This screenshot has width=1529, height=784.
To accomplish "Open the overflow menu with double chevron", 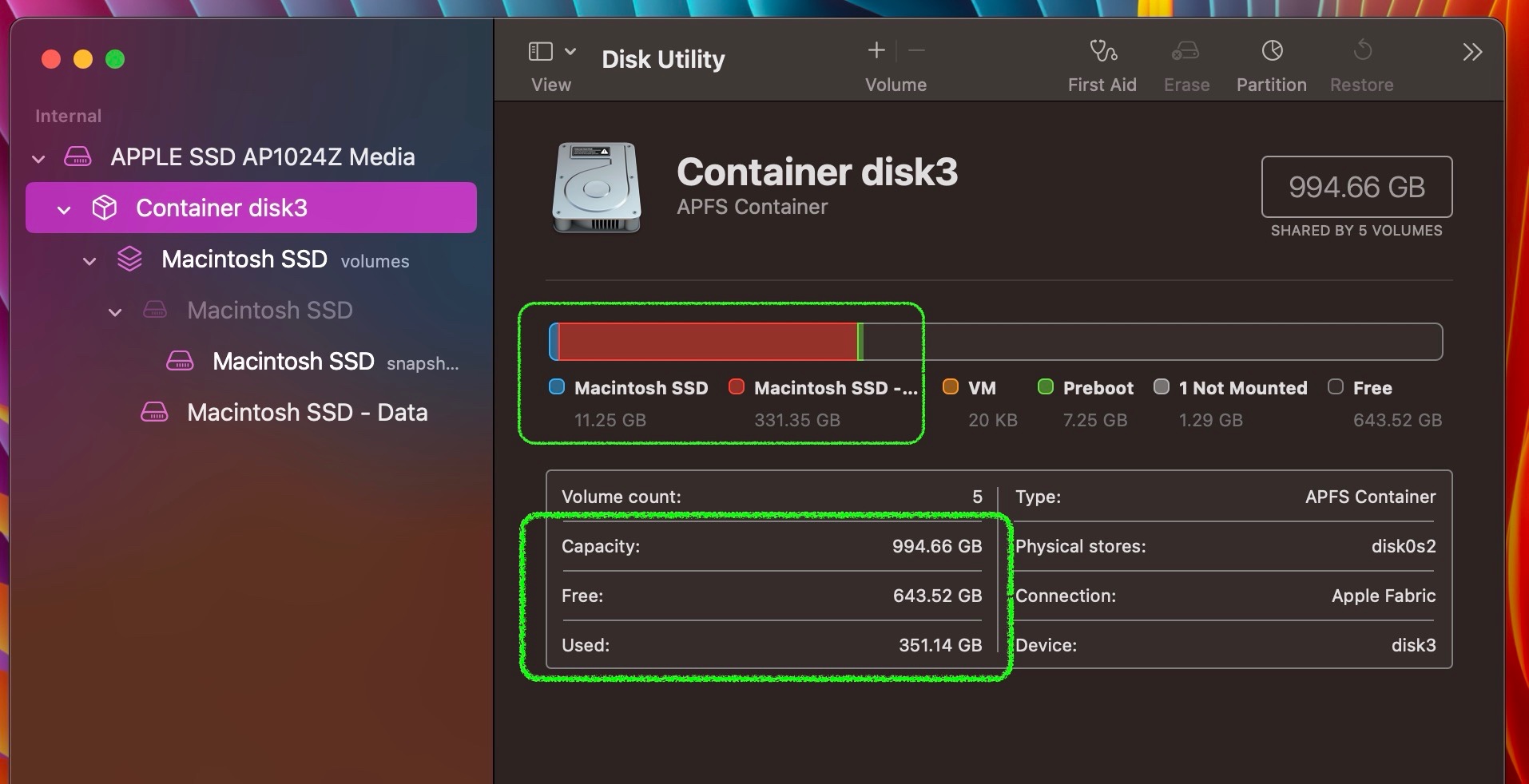I will (1473, 52).
